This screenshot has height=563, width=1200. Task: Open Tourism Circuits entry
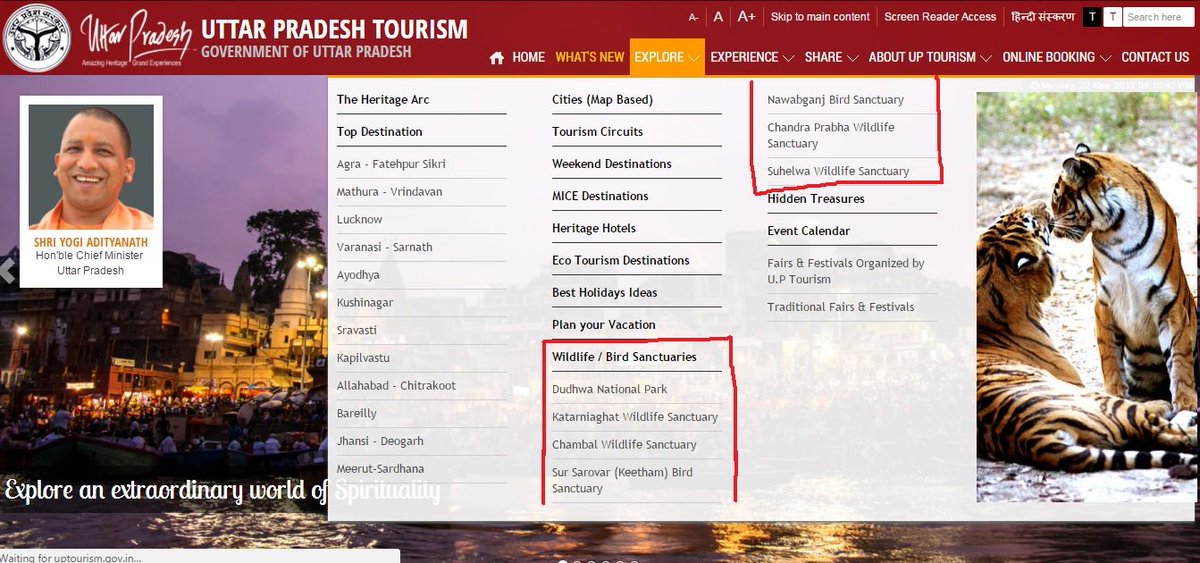[x=597, y=131]
